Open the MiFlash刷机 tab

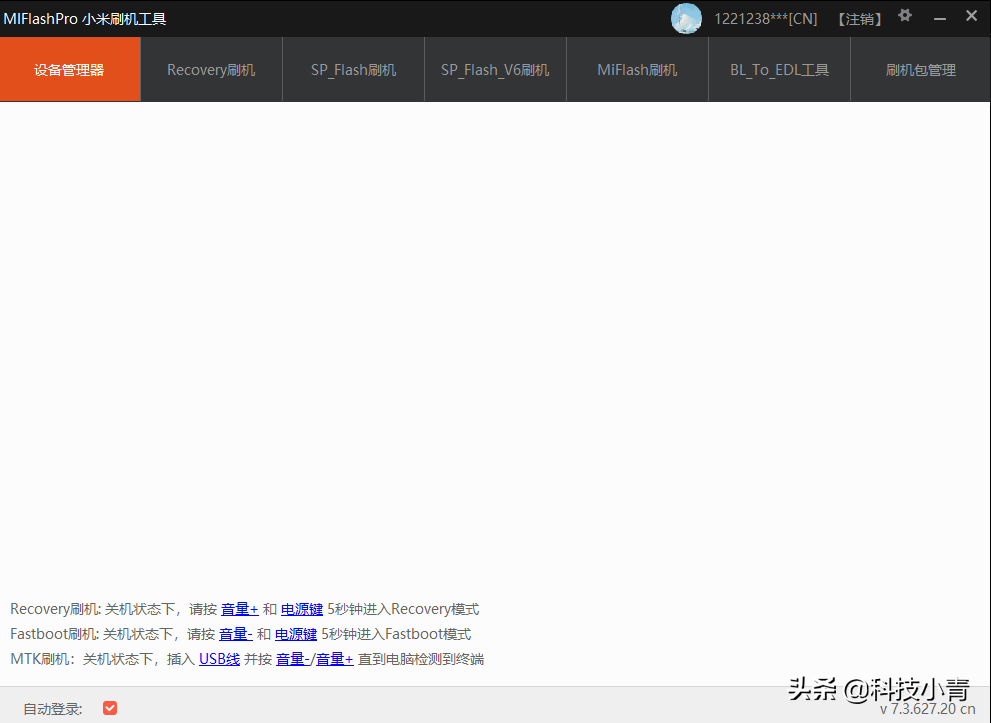pyautogui.click(x=637, y=69)
